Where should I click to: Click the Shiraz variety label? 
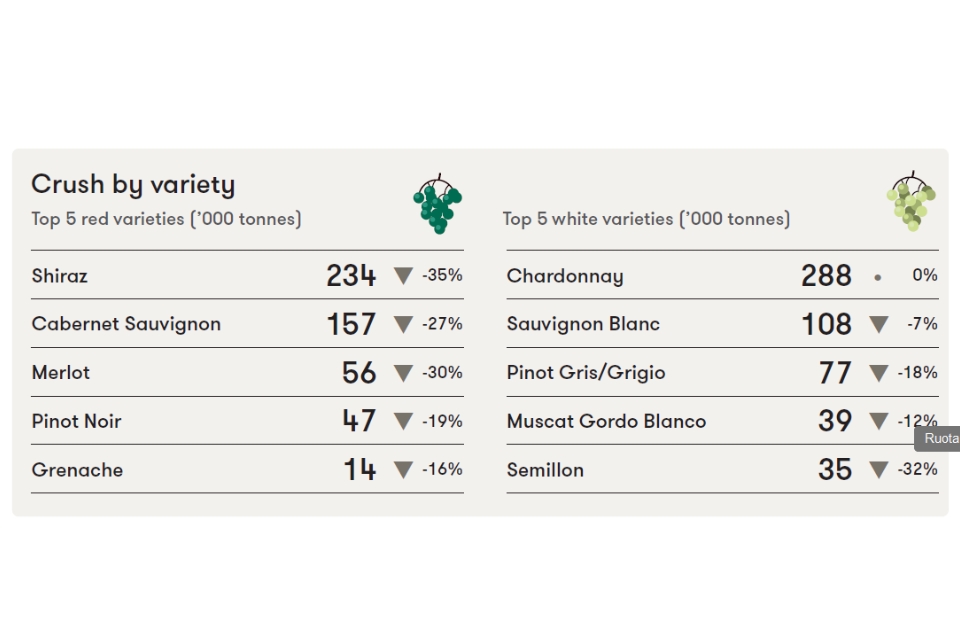pos(59,276)
